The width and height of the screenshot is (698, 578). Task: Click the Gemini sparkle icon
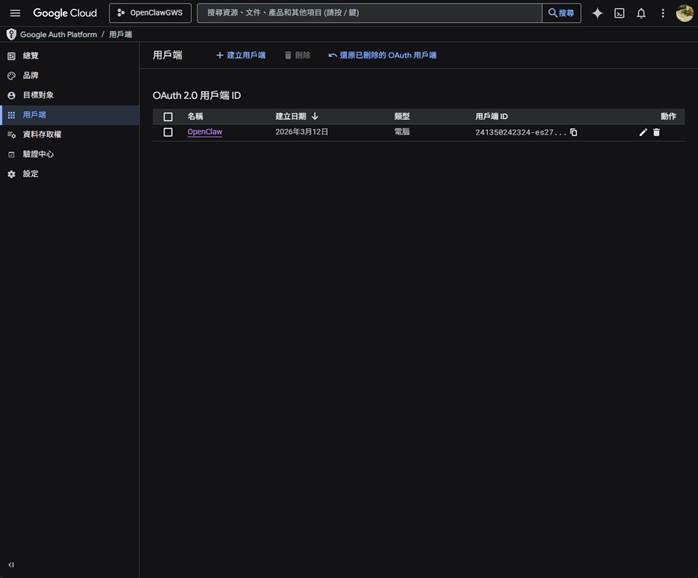tap(597, 13)
